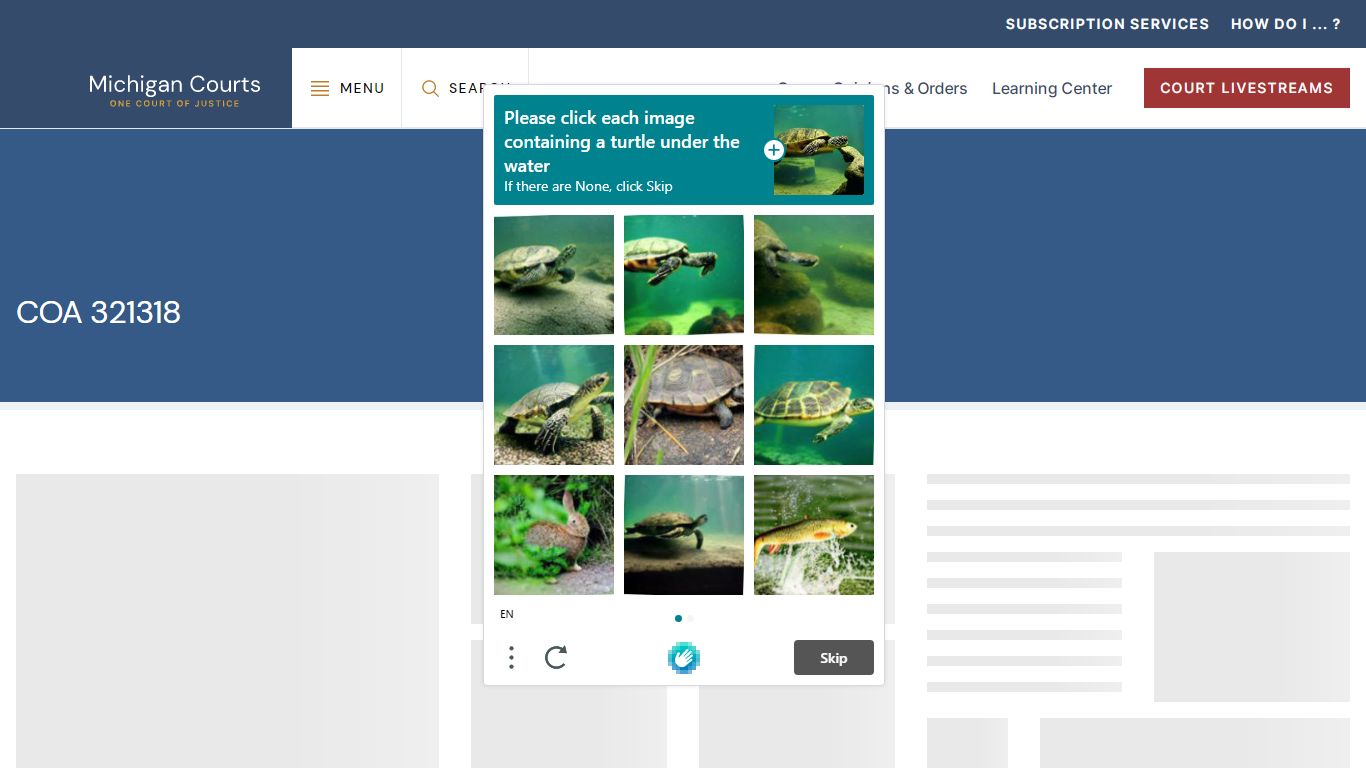Select bottom-middle dark turtle underwater tile

click(x=684, y=535)
